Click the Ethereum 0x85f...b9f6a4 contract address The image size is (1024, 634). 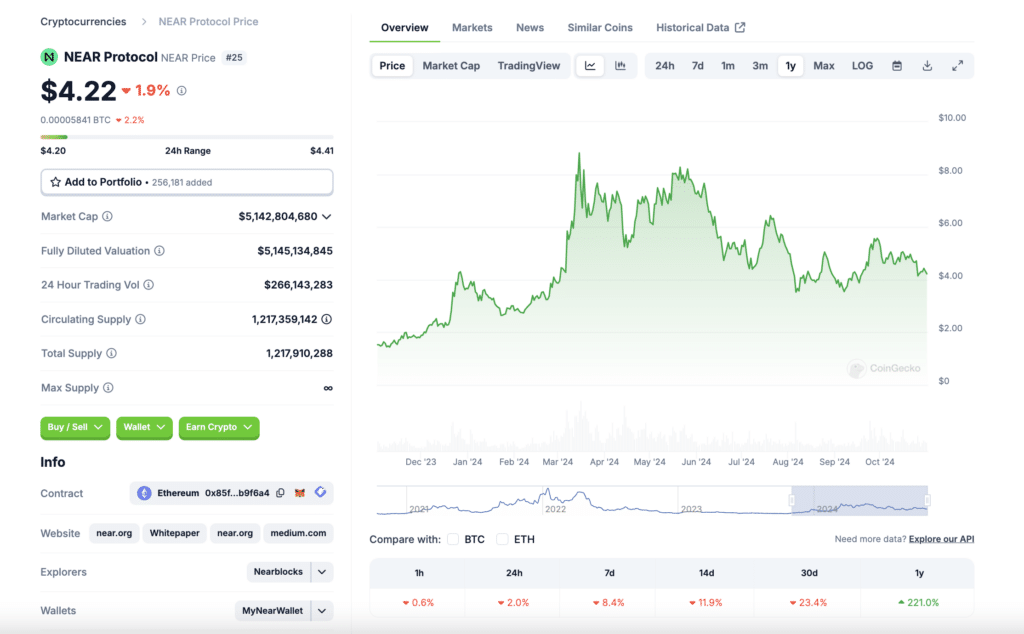click(x=213, y=493)
